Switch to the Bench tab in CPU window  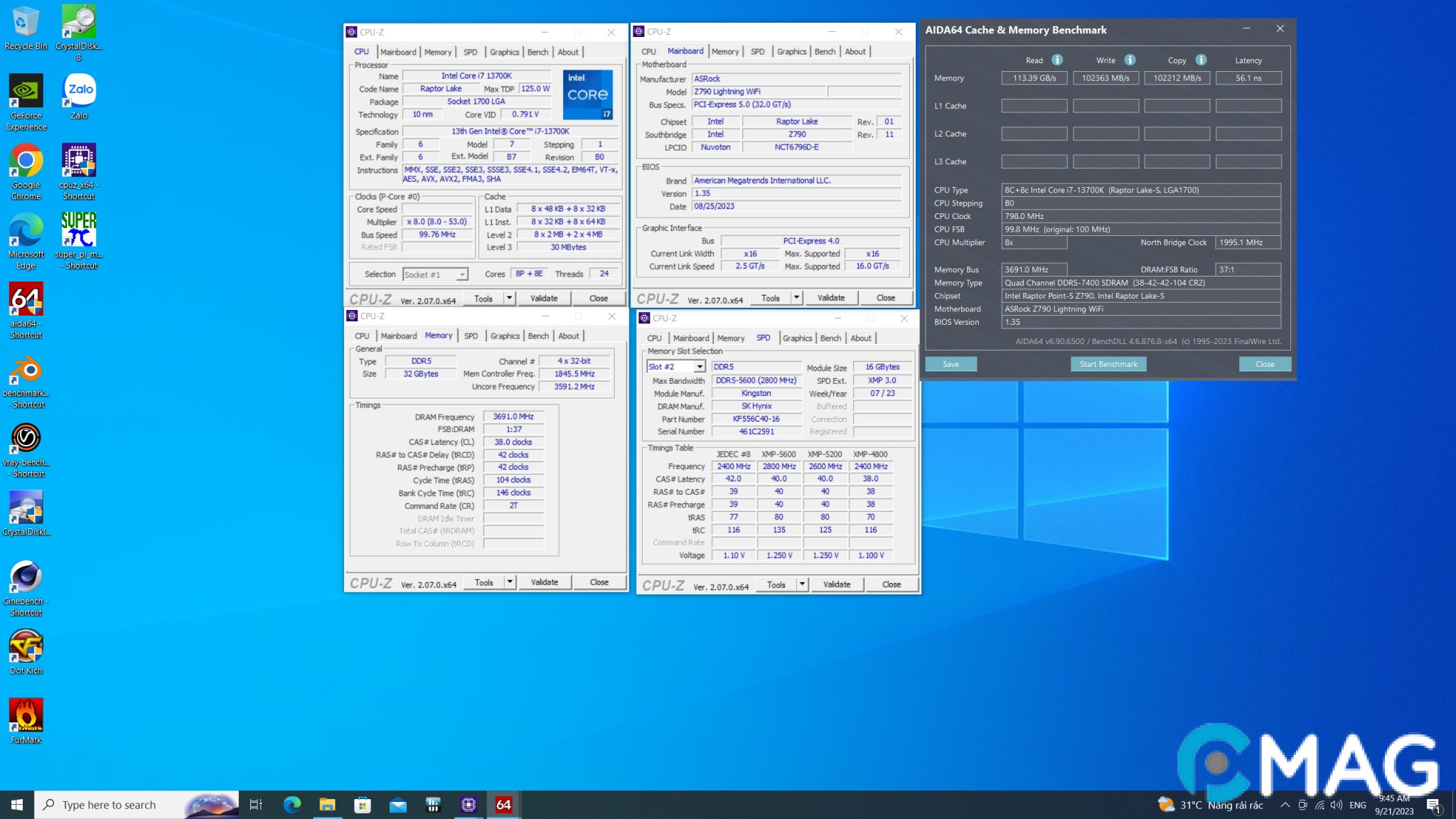(x=537, y=52)
